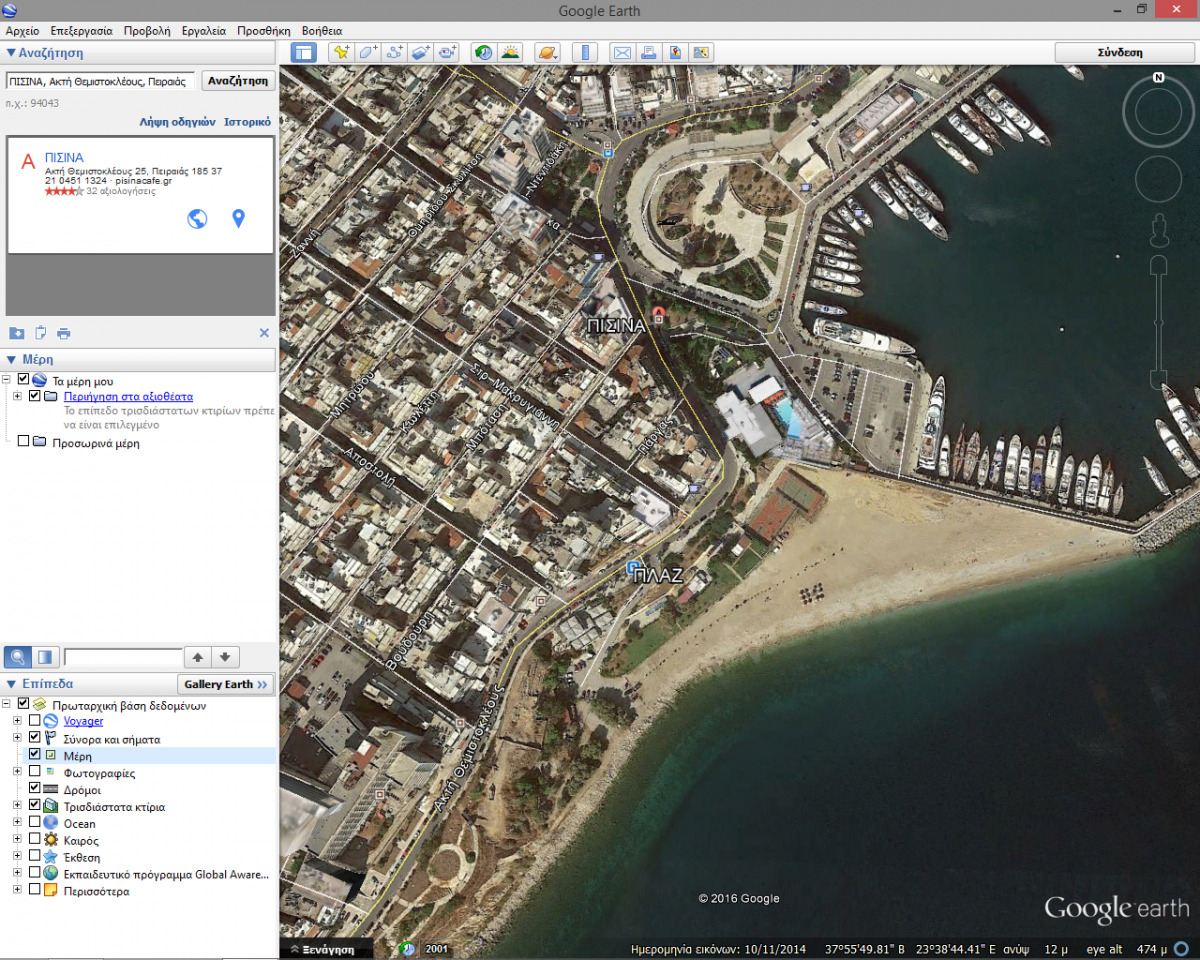Expand the Έκθεση layer node
This screenshot has width=1200, height=960.
coord(17,857)
